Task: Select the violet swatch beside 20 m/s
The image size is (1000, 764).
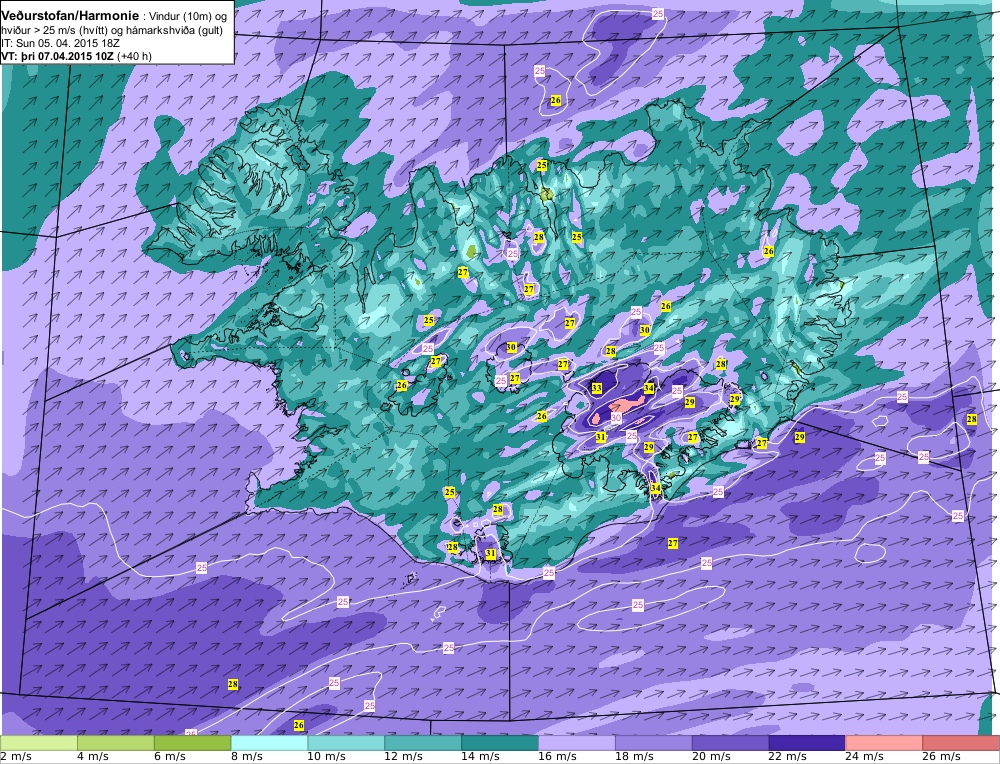Action: click(730, 743)
